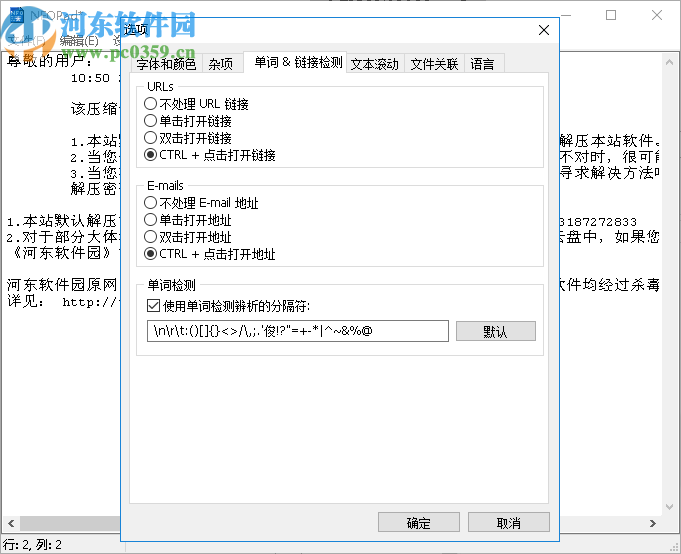
Task: Click the 默认 button
Action: [x=496, y=331]
